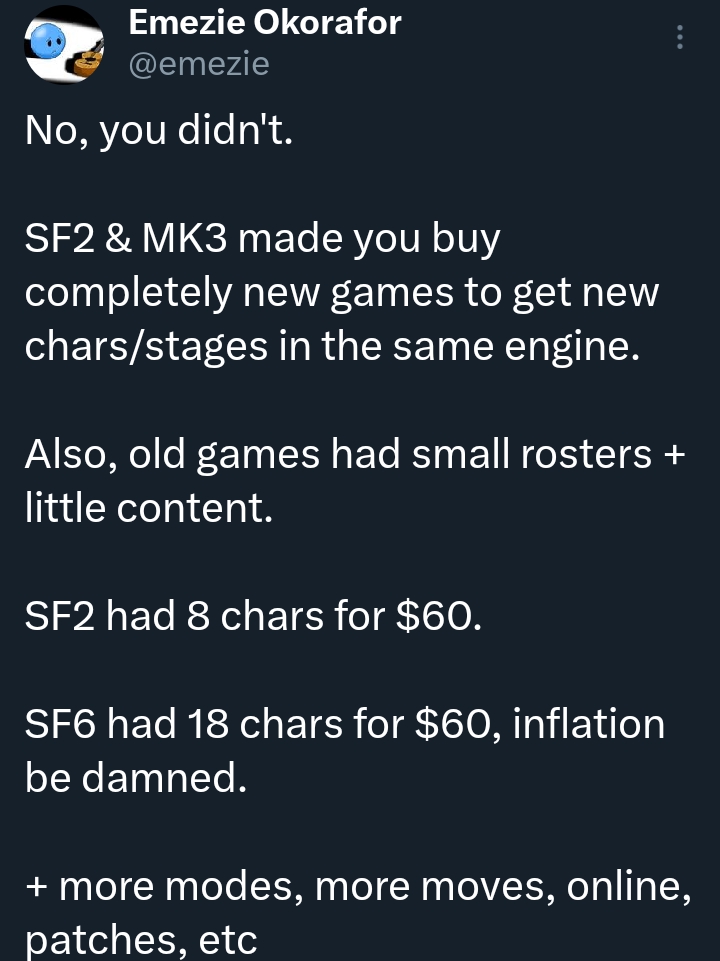Tap the "chars/stages in the same engine." line
The height and width of the screenshot is (961, 720).
(x=331, y=346)
